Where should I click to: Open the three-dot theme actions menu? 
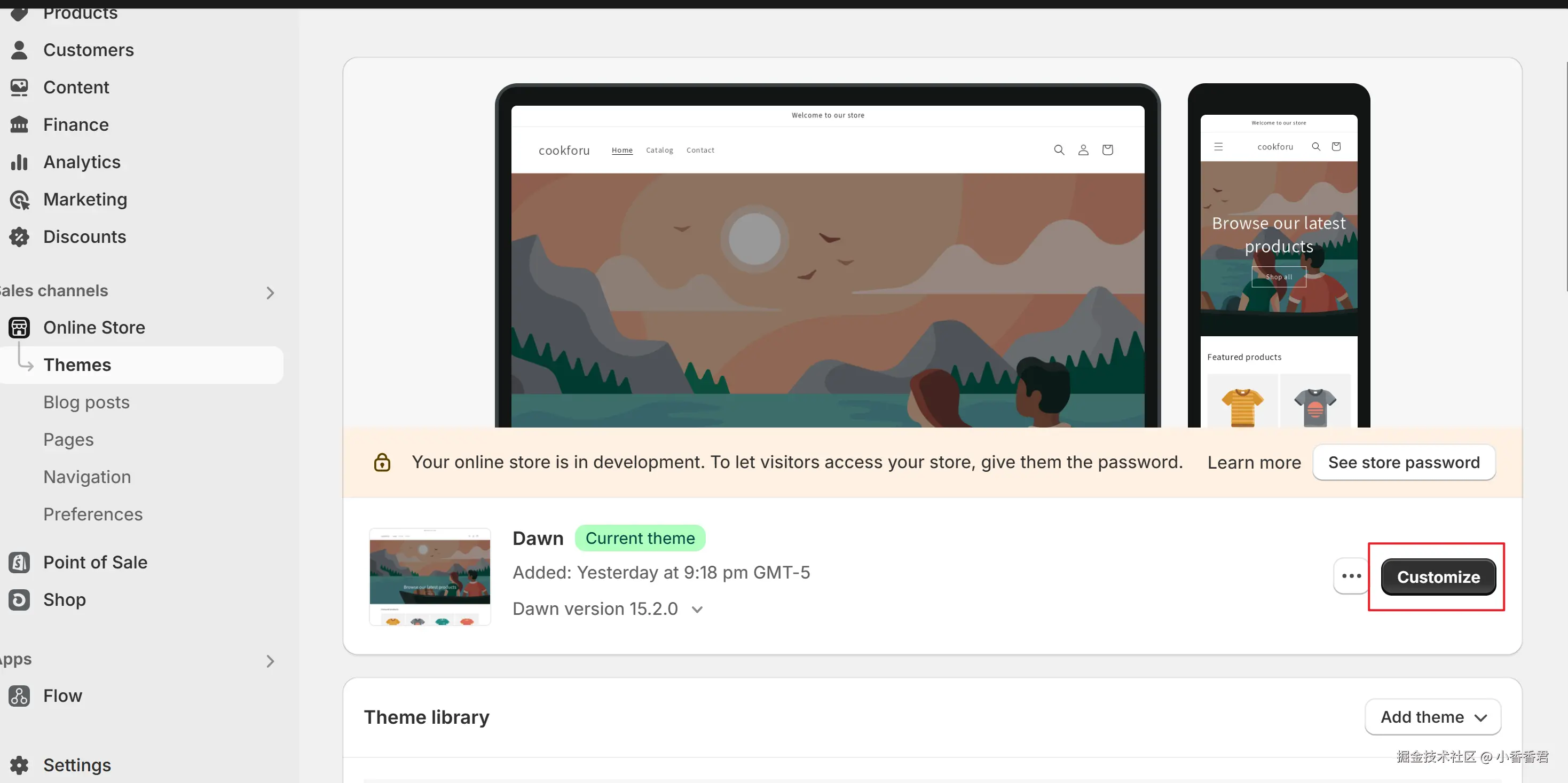[1351, 575]
